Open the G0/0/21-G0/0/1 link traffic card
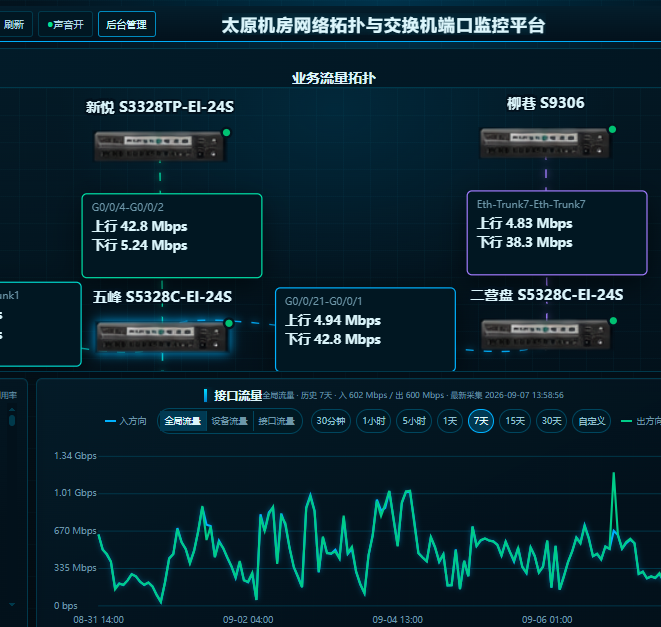The image size is (661, 627). coord(365,329)
